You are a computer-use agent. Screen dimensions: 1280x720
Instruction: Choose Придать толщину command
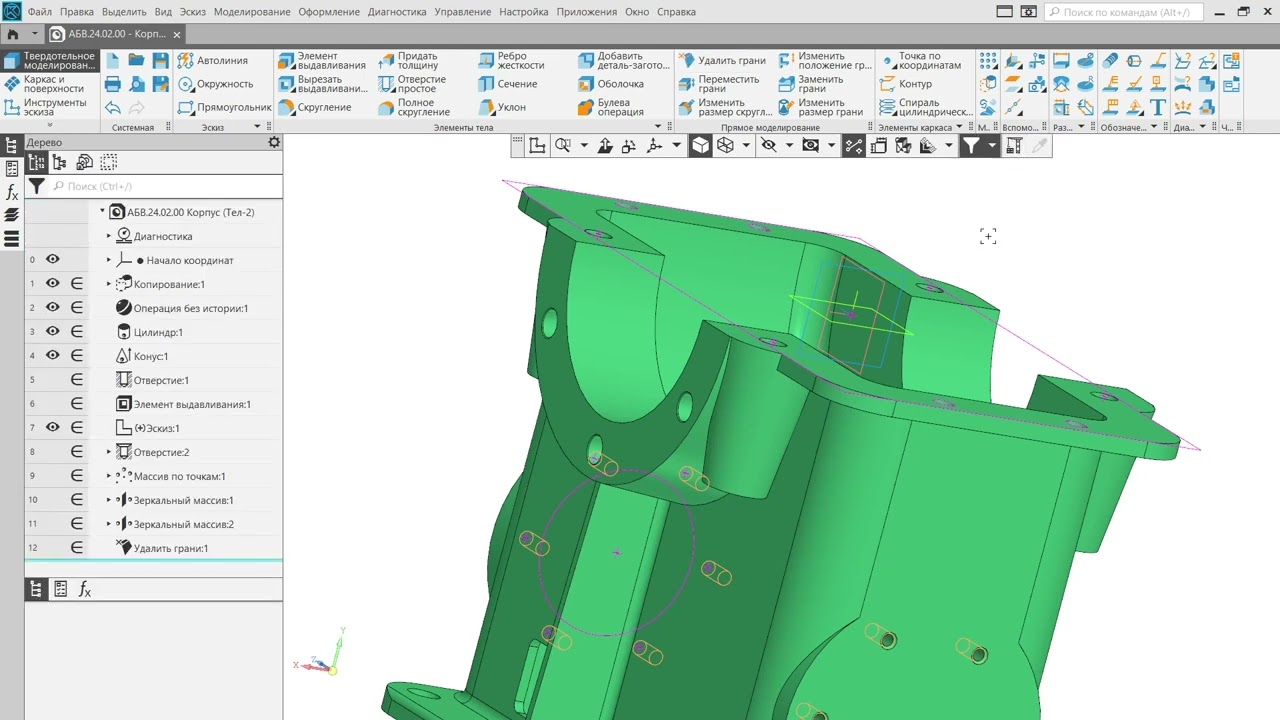(x=408, y=61)
